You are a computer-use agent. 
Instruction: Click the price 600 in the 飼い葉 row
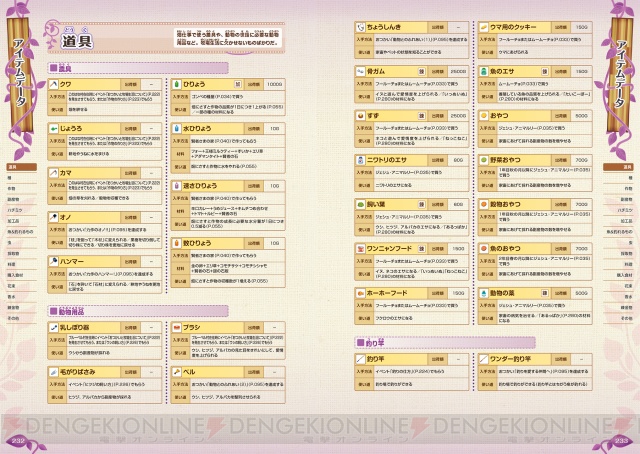pyautogui.click(x=458, y=204)
